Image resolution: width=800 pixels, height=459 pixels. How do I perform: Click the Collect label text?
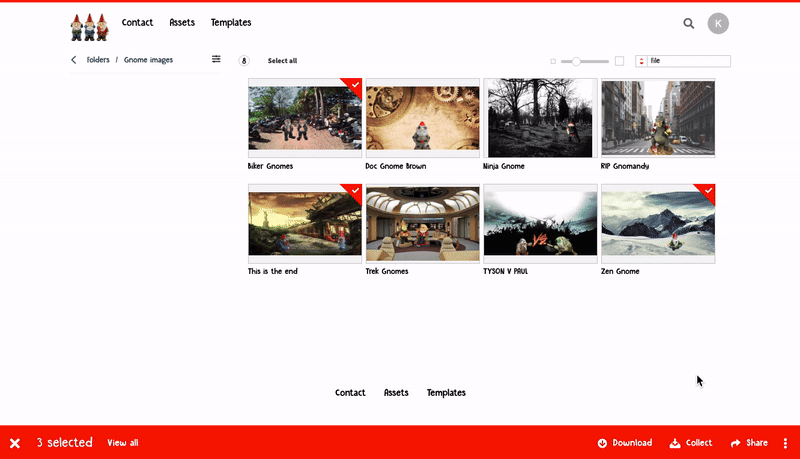pos(699,443)
